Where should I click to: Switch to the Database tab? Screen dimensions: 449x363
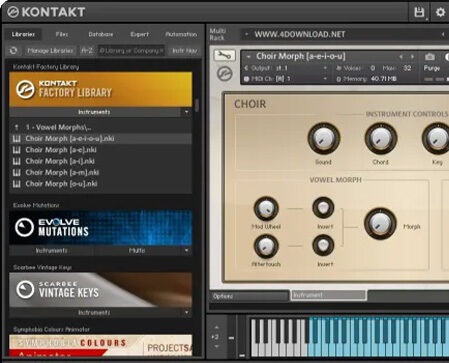[x=100, y=34]
